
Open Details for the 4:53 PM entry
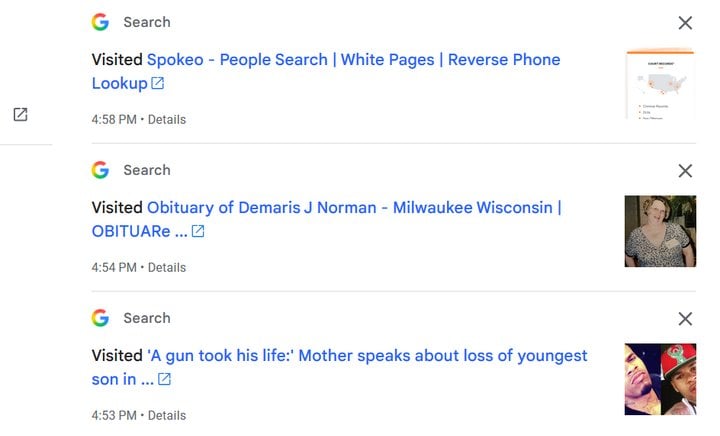click(x=167, y=416)
